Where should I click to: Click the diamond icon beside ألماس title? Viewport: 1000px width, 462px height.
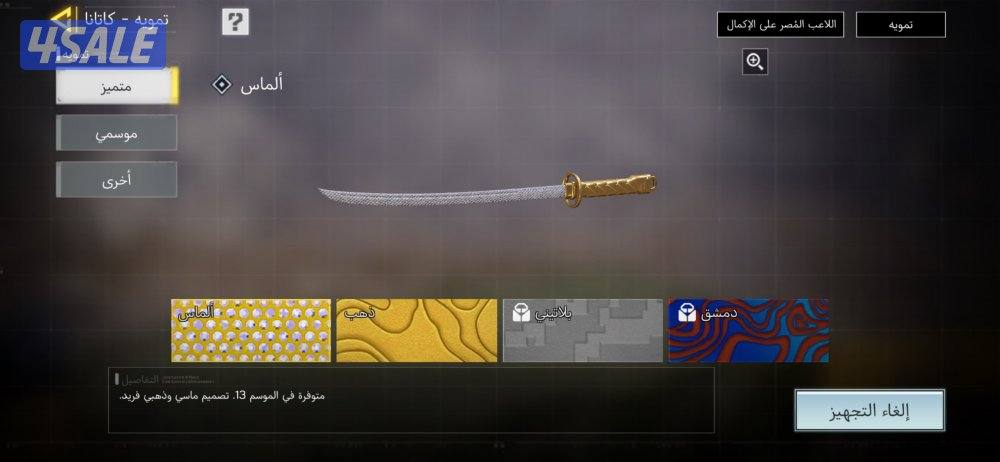[222, 84]
